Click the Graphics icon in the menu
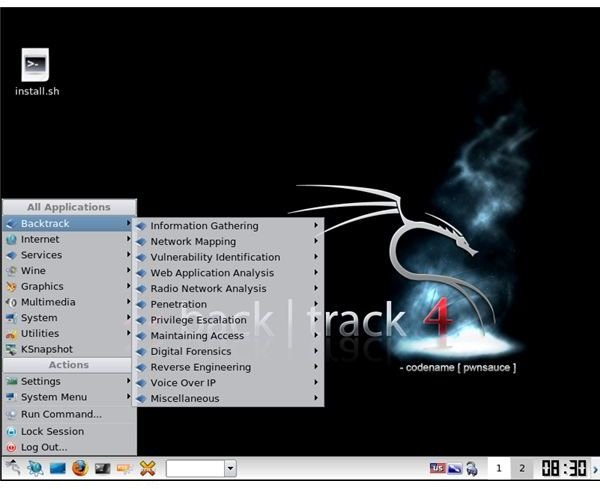This screenshot has height=489, width=600. [11, 286]
